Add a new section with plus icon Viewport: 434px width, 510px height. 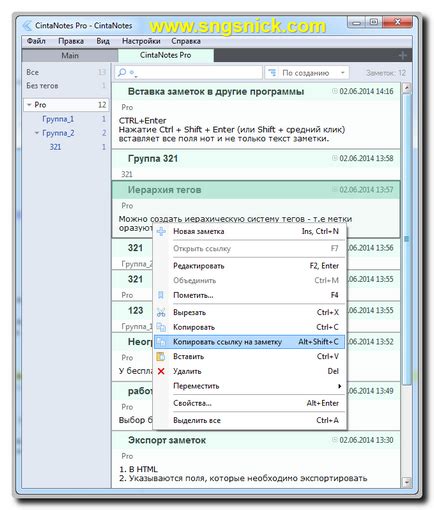[x=403, y=55]
